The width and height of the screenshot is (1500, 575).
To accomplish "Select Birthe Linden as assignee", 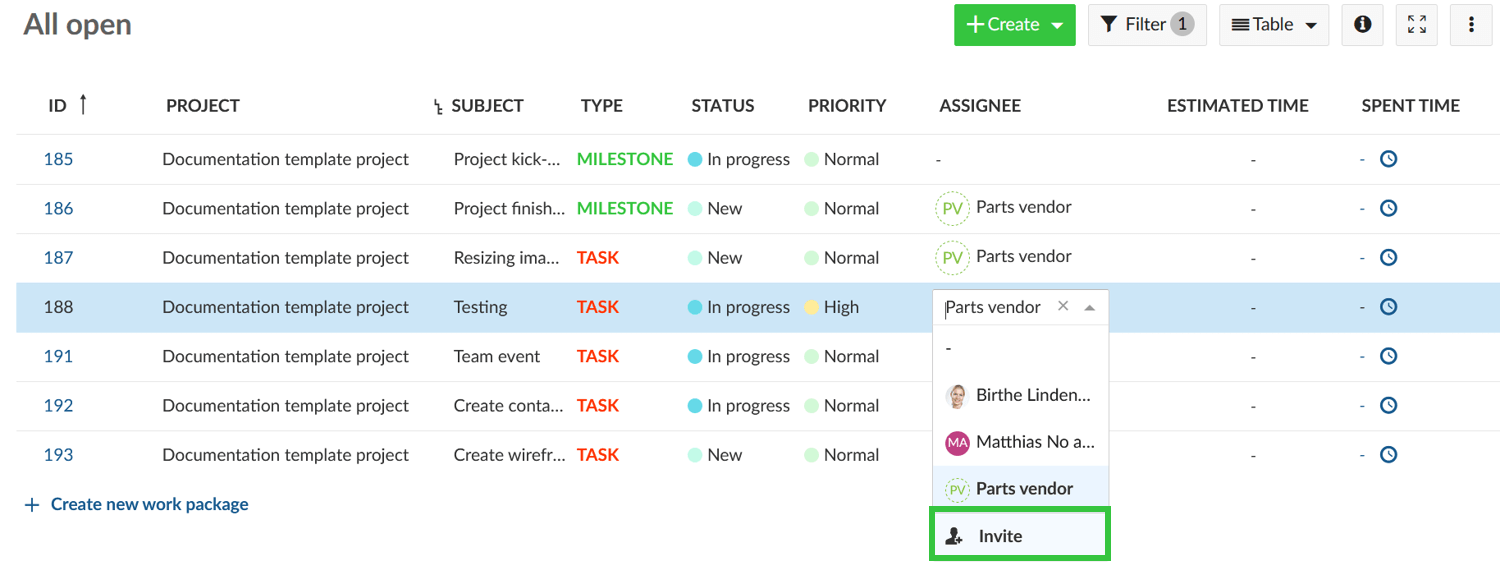I will [1020, 395].
